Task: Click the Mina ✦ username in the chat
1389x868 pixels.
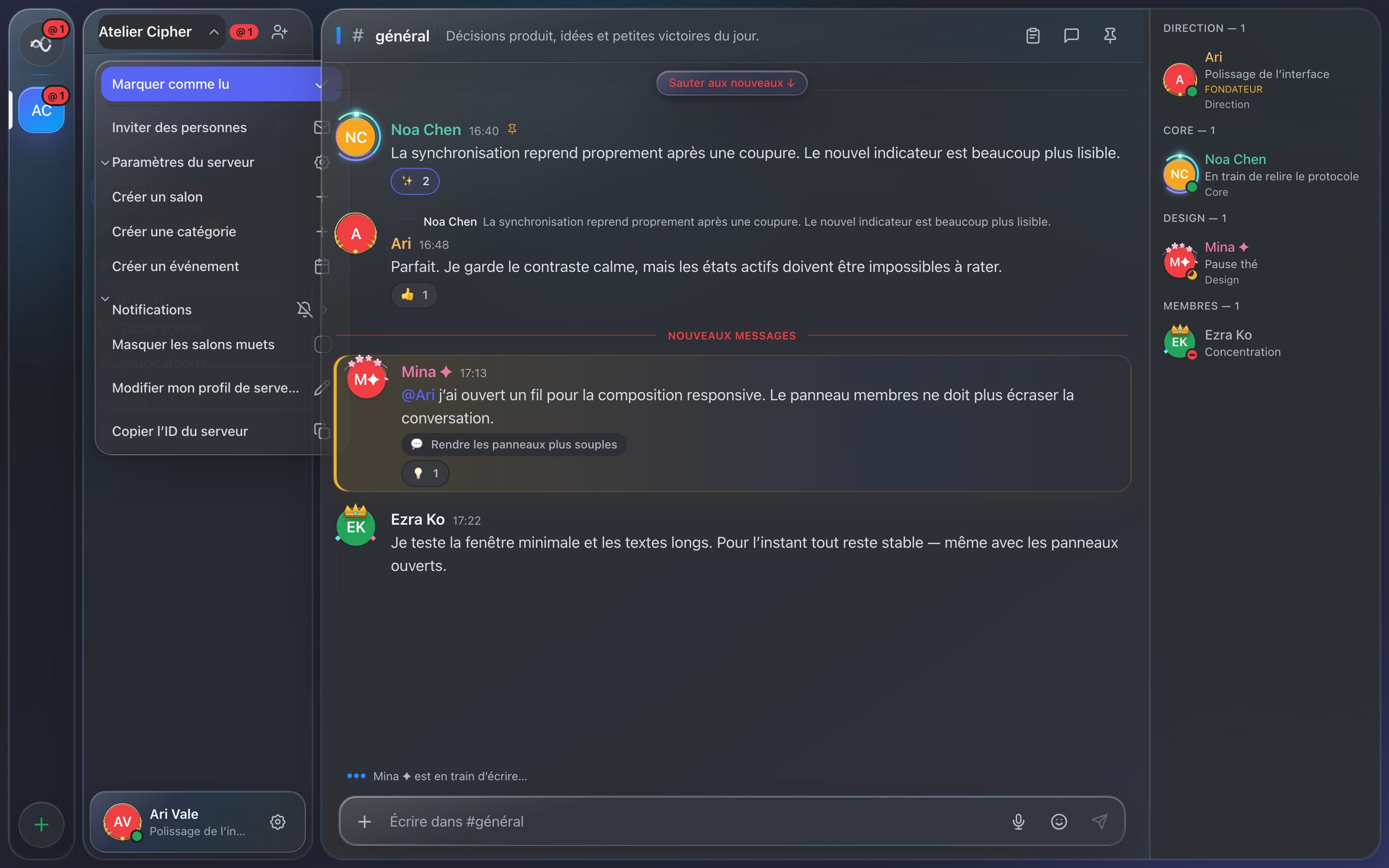Action: 427,372
